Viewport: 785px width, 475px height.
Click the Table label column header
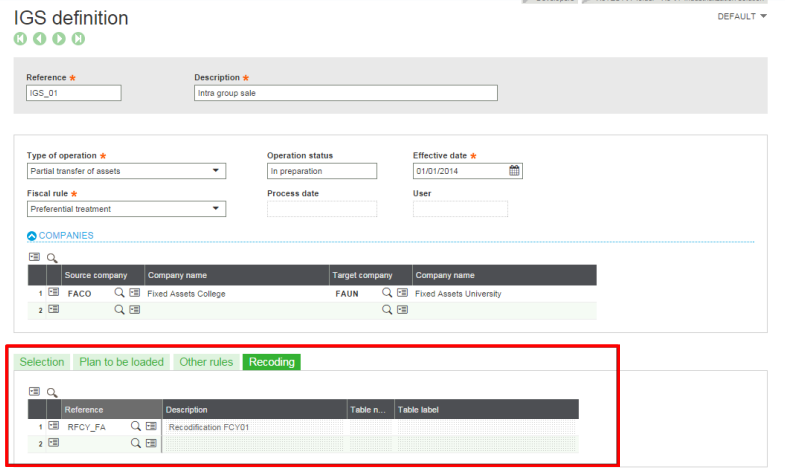coord(487,410)
